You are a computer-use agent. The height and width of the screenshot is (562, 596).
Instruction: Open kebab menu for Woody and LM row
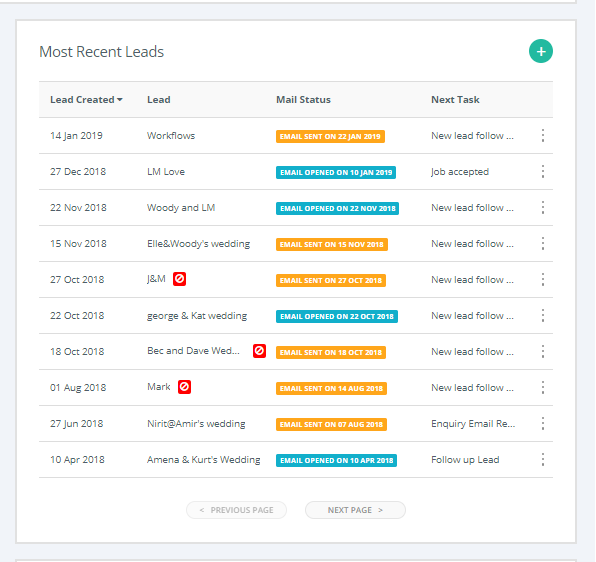tap(543, 208)
